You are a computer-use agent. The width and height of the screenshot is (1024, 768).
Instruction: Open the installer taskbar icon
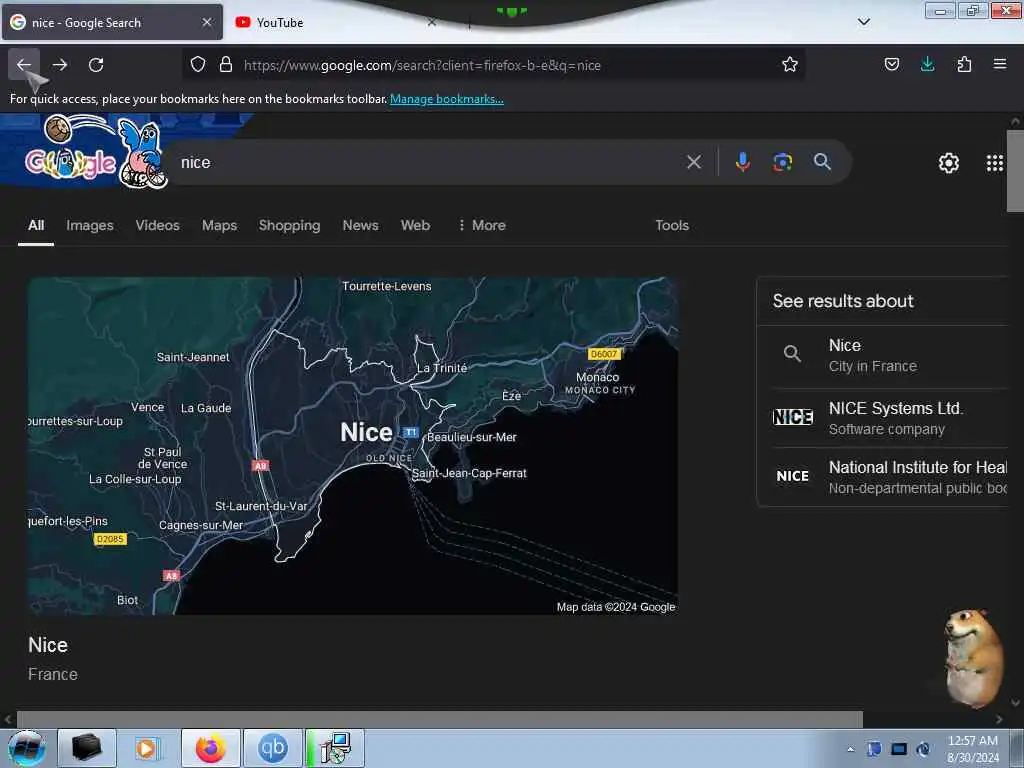tap(335, 748)
